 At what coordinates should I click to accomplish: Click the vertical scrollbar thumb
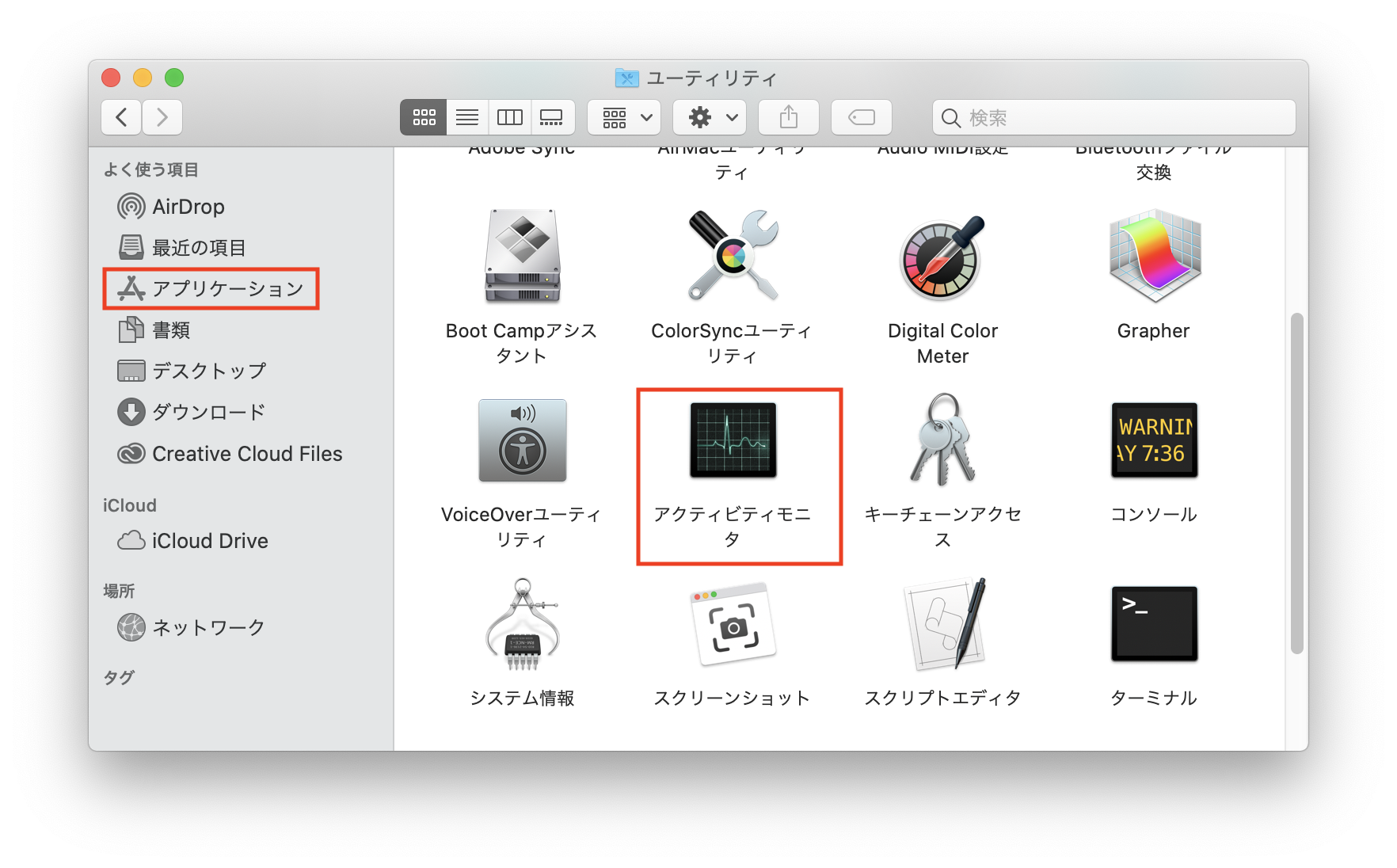pos(1297,483)
